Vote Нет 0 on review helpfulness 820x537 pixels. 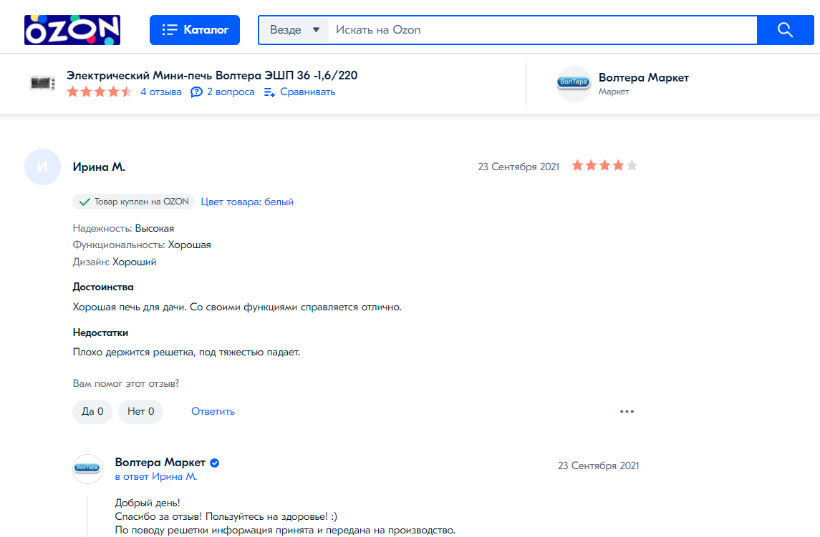click(x=140, y=411)
